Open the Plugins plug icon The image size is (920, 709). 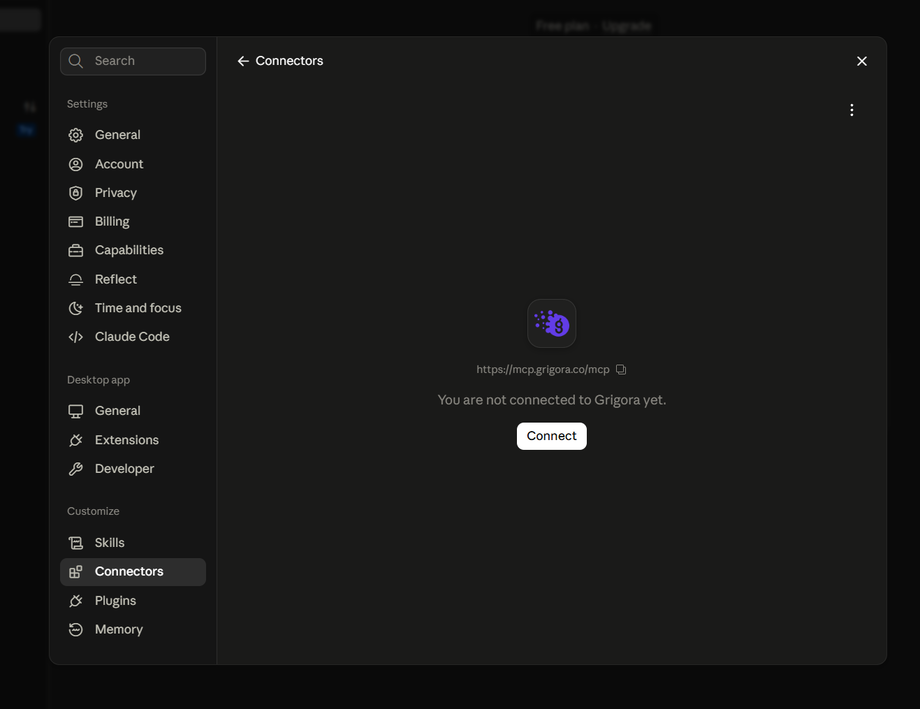click(x=76, y=601)
